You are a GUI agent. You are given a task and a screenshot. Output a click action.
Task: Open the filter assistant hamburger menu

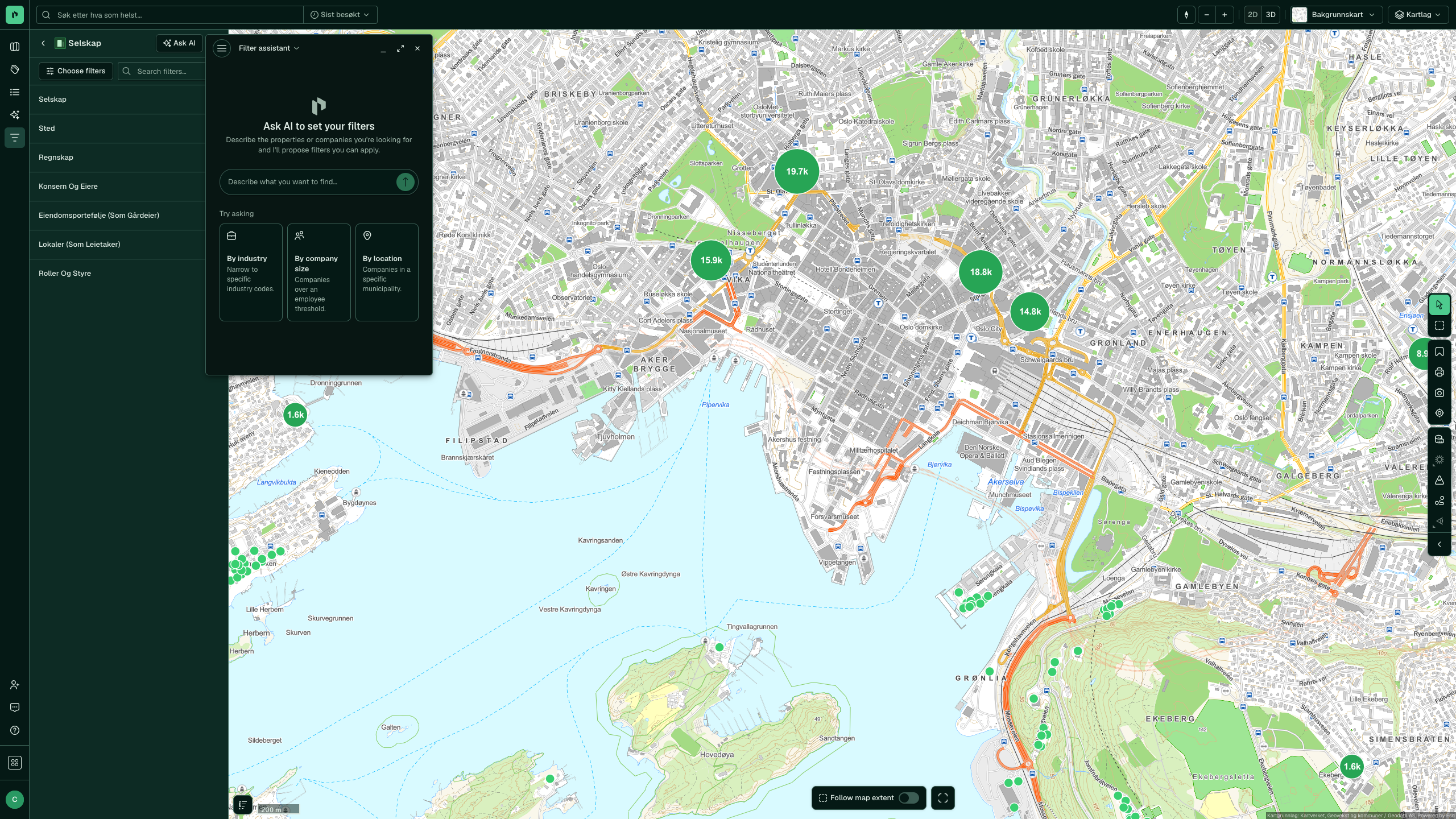pos(222,48)
